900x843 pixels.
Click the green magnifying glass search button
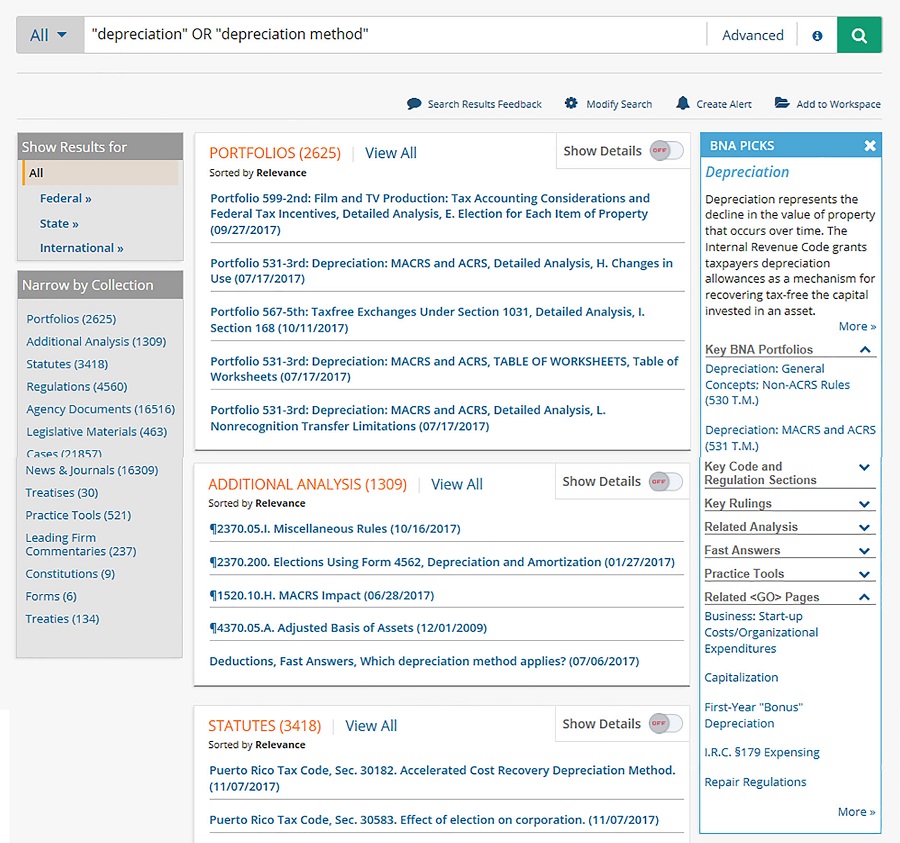tap(859, 35)
